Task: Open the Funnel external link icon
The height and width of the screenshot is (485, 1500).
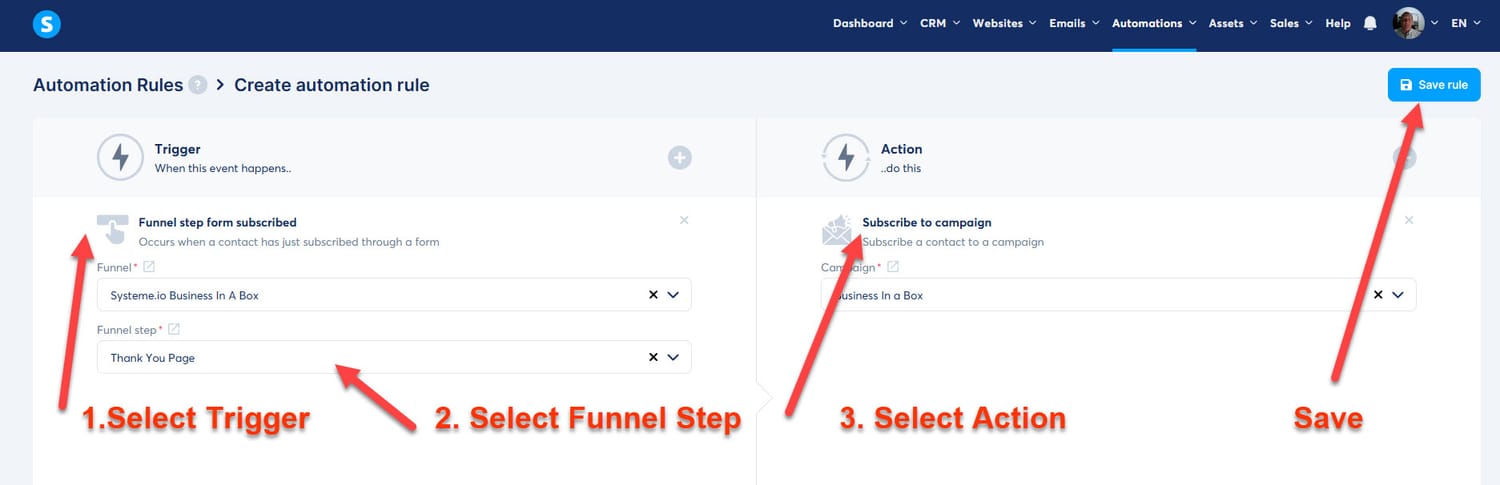Action: point(149,267)
